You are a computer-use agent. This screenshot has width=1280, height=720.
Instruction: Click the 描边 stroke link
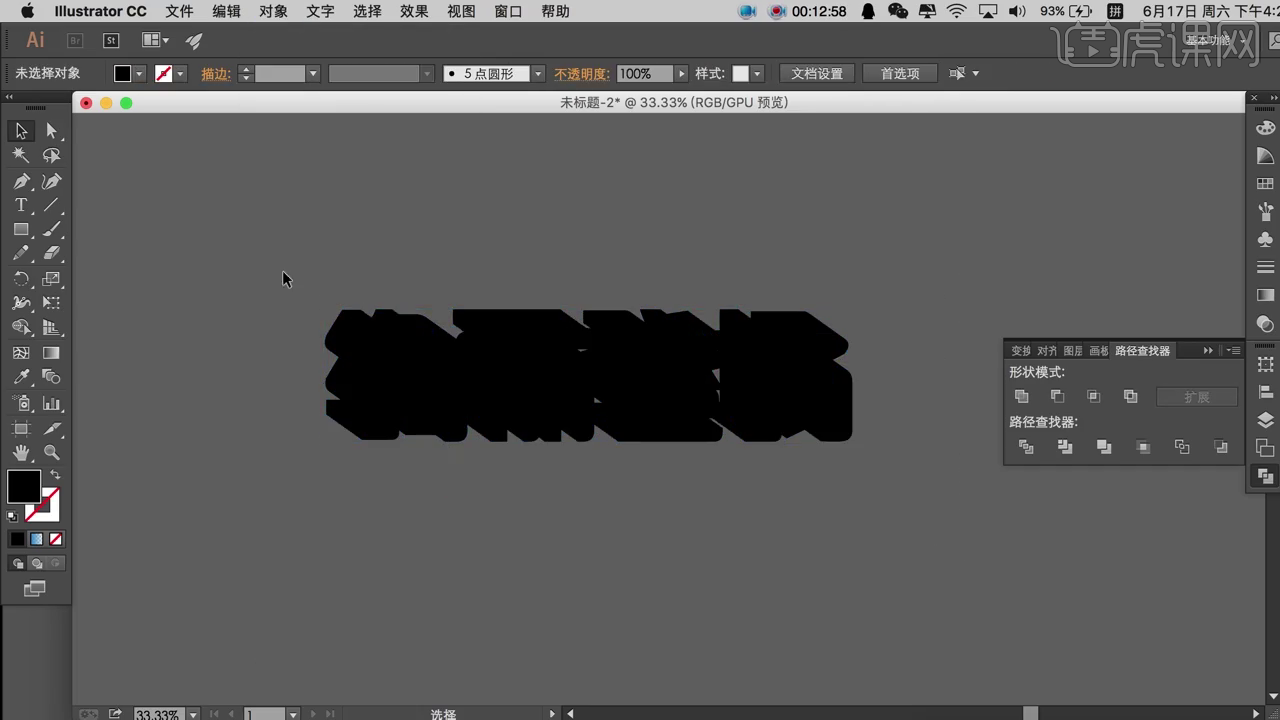click(216, 74)
